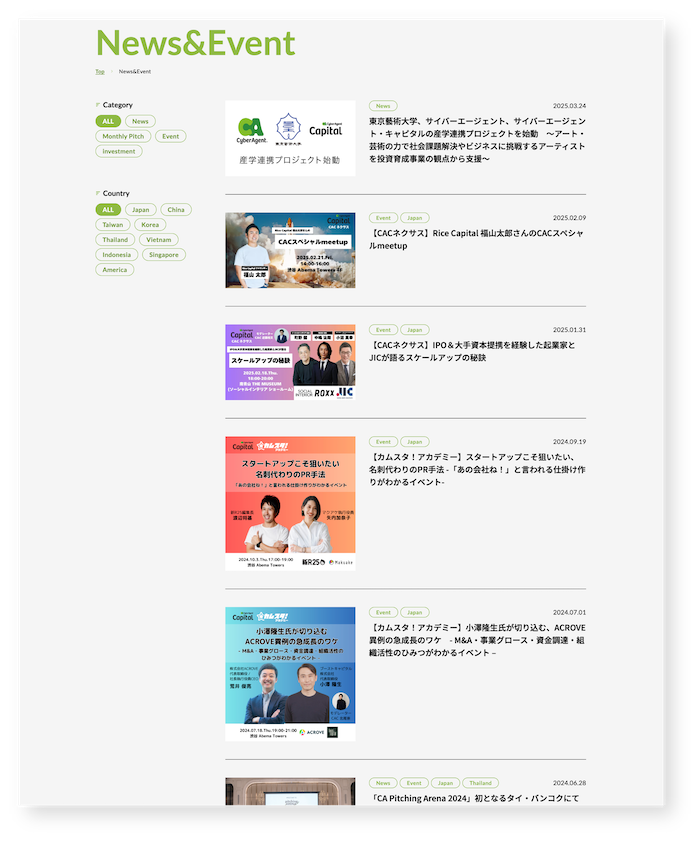Filter by Event category in sidebar
The width and height of the screenshot is (700, 842).
[x=171, y=136]
